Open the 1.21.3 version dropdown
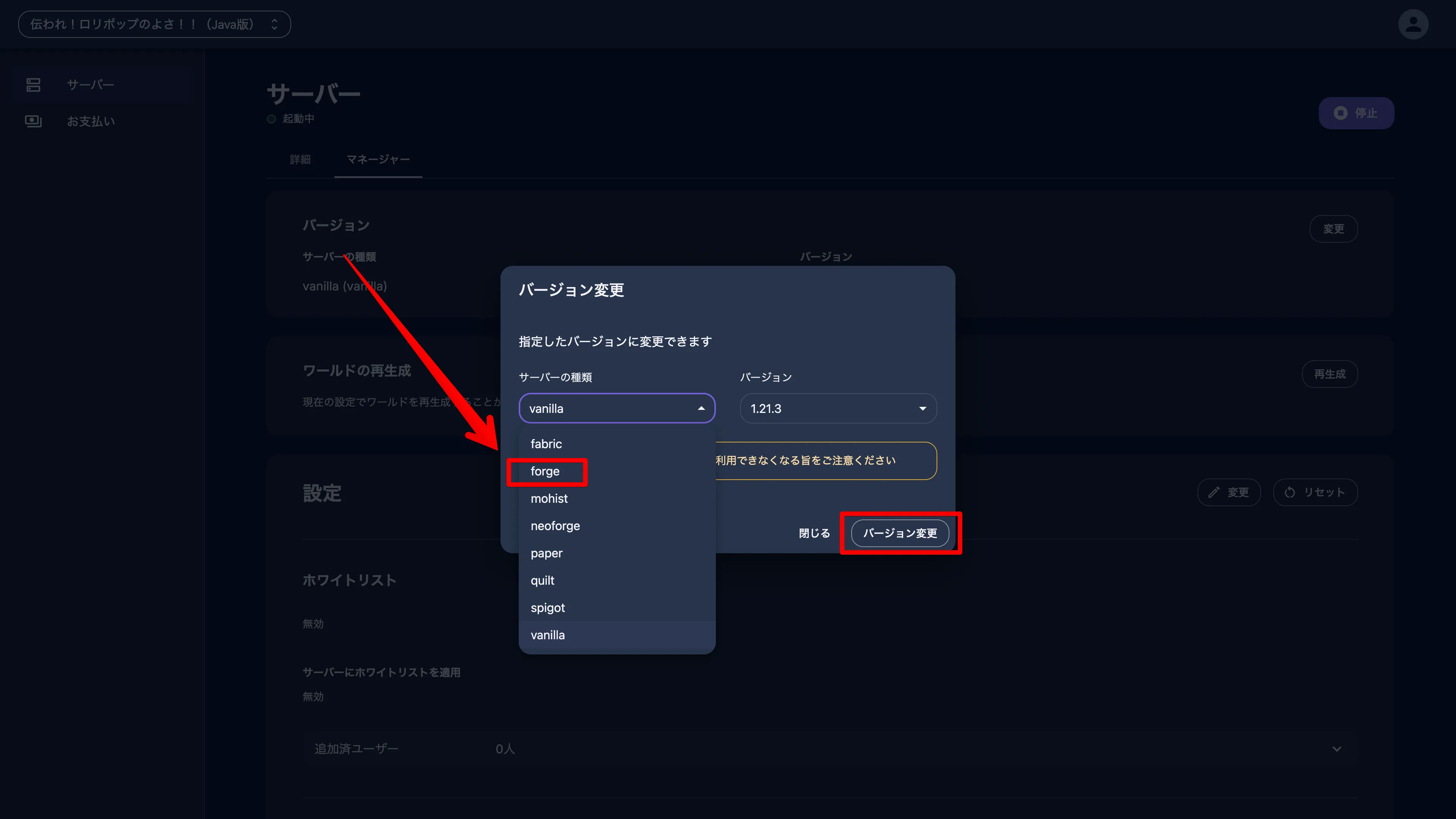This screenshot has height=819, width=1456. tap(838, 408)
